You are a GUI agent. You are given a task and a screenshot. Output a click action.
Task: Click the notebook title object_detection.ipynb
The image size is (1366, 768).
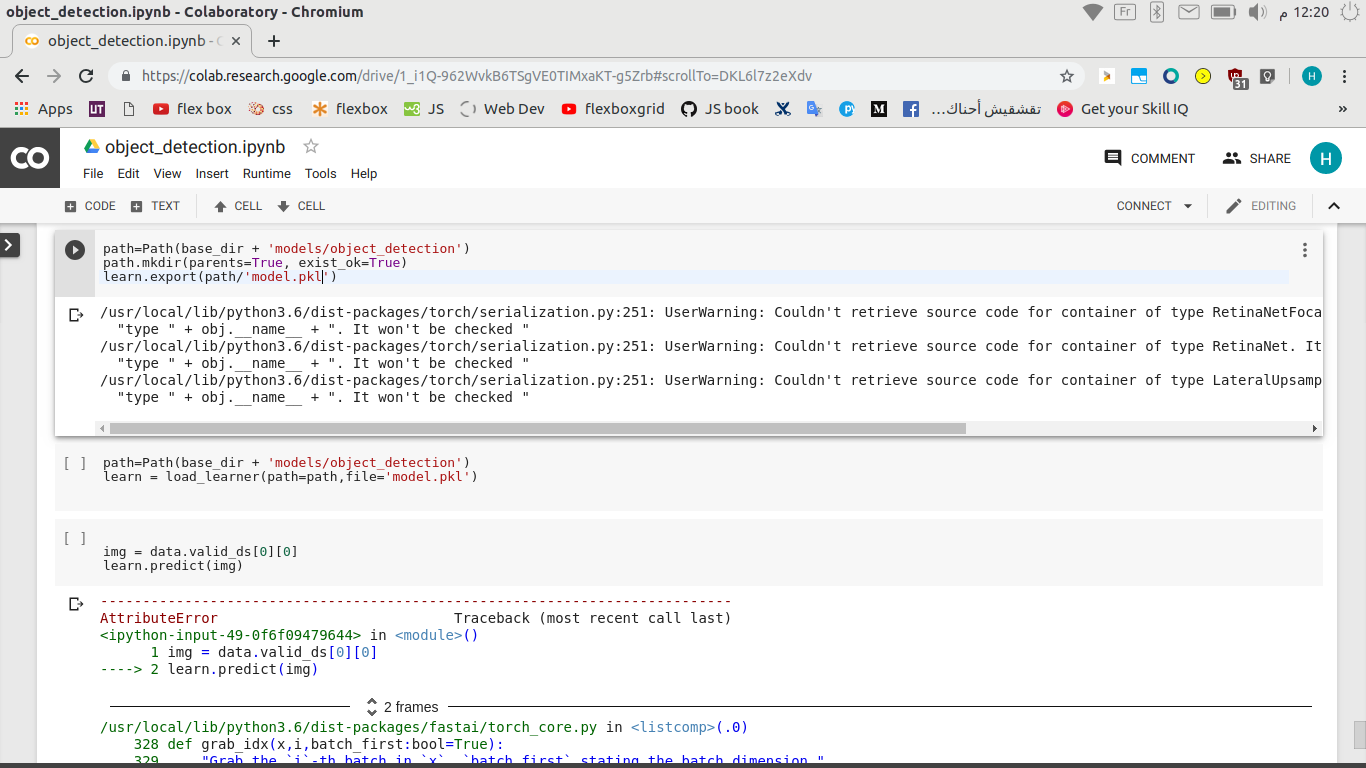195,147
